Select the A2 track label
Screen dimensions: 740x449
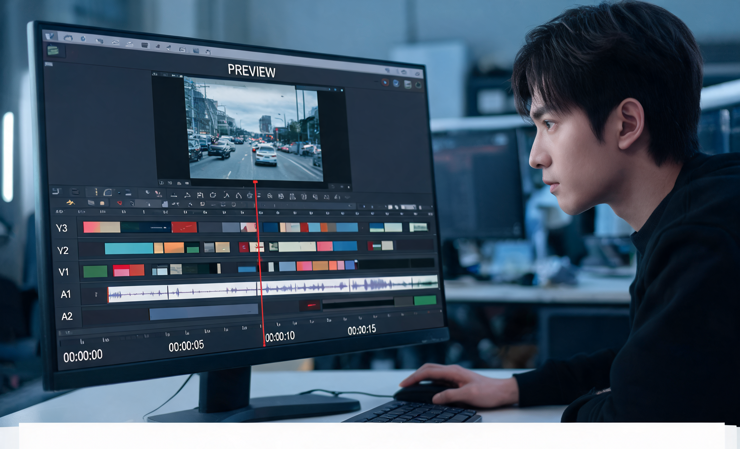click(67, 316)
